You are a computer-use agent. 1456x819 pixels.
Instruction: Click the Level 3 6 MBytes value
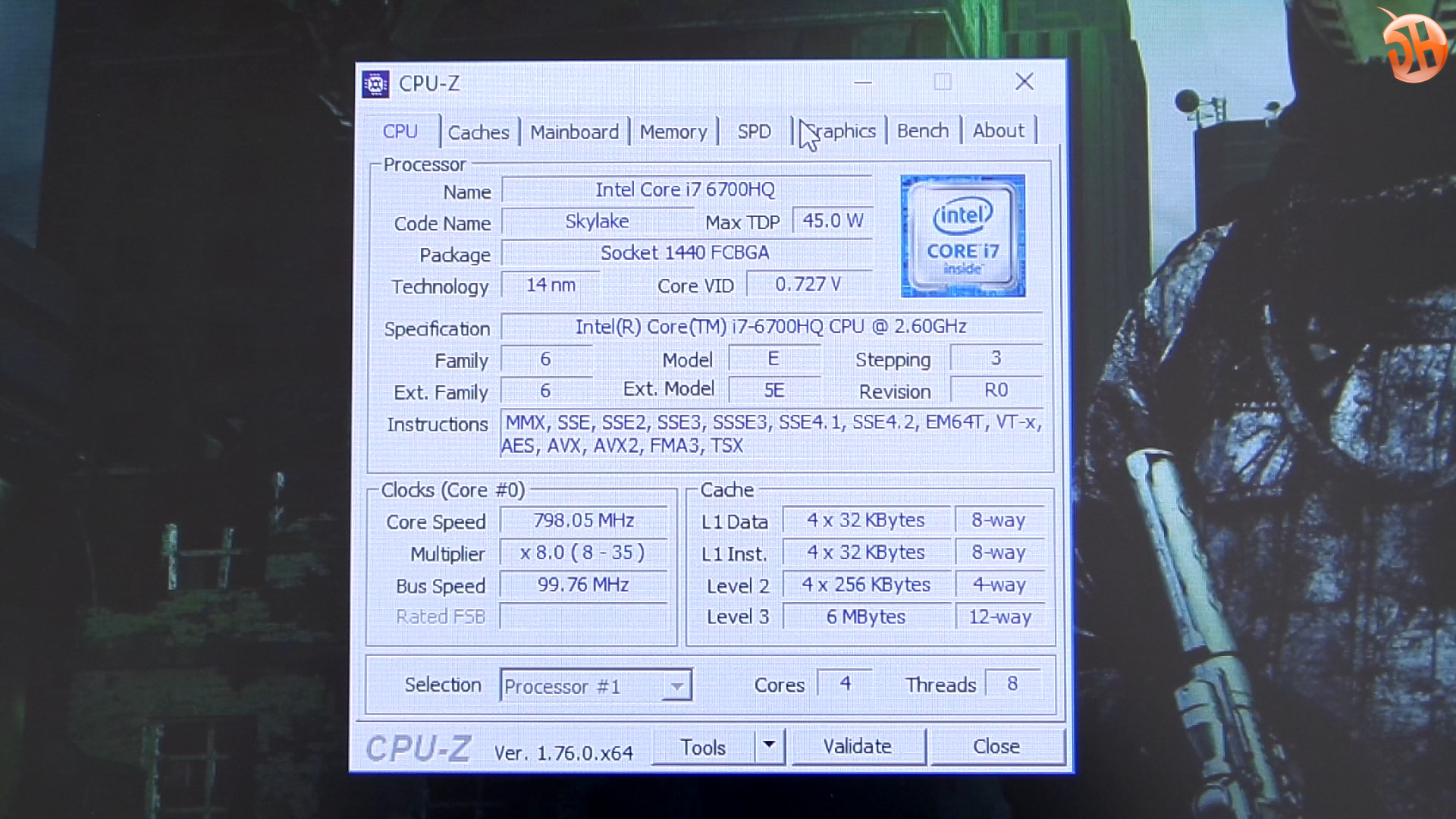click(866, 617)
